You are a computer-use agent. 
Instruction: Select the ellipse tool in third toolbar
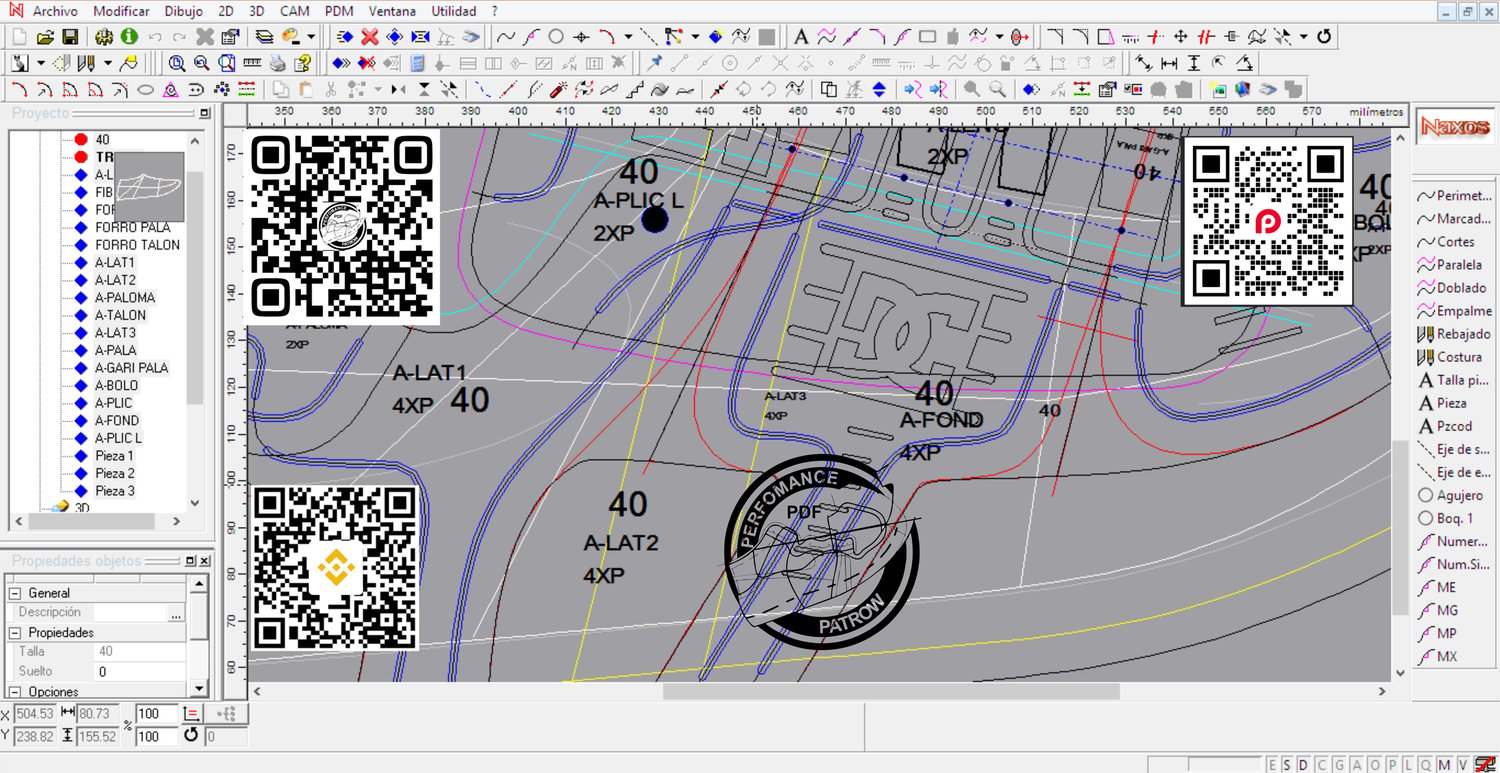tap(145, 89)
